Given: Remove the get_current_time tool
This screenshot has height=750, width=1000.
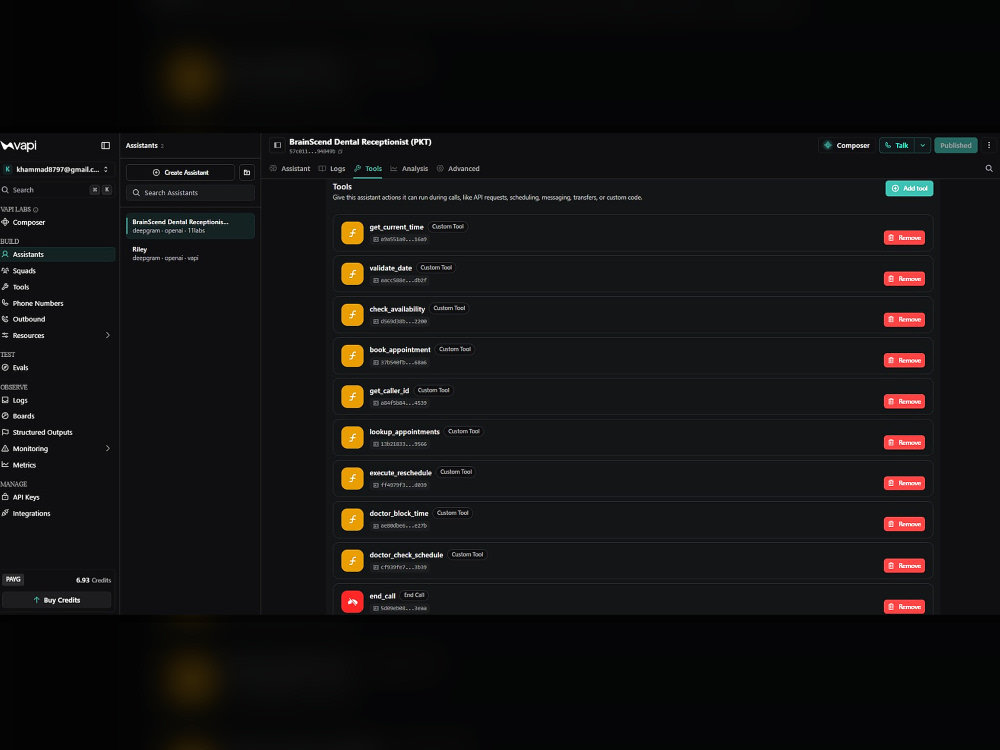Looking at the screenshot, I should click(x=904, y=238).
